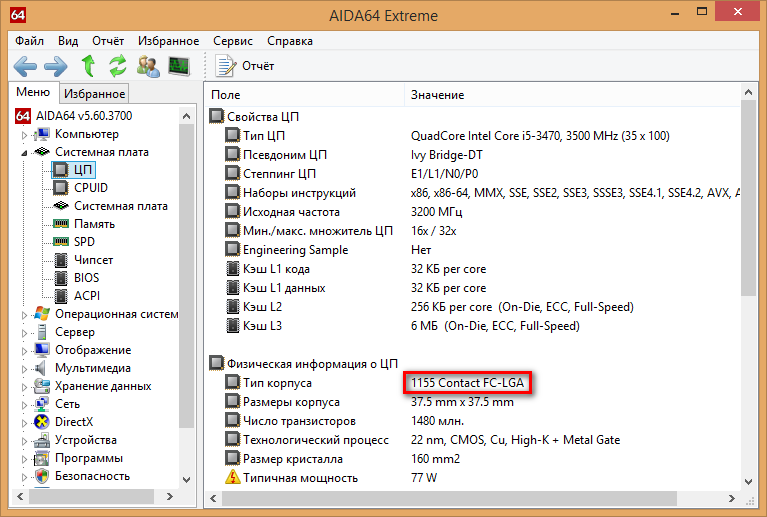Open the Сервис menu
The image size is (767, 517).
(x=233, y=41)
